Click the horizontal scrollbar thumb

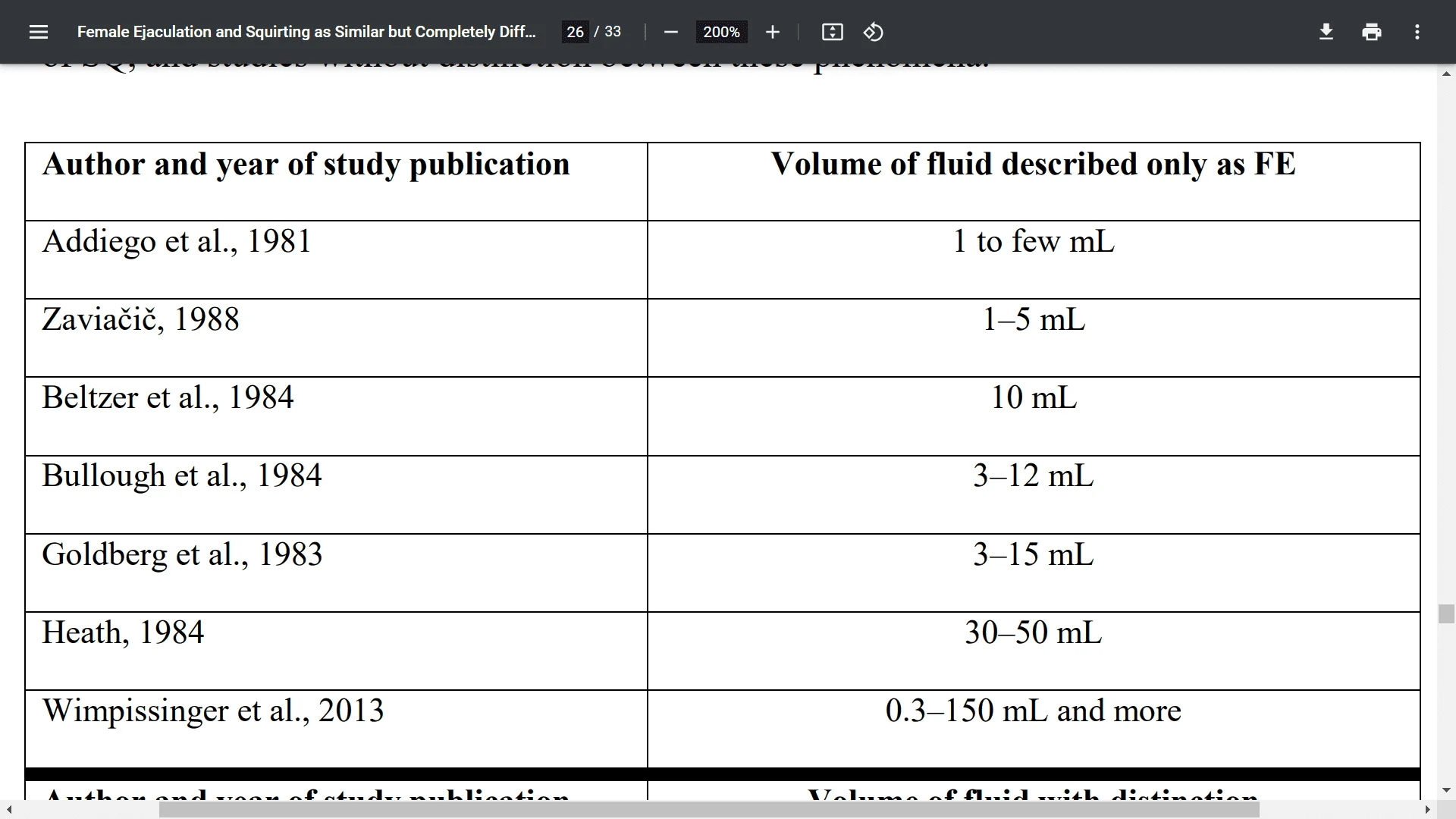709,810
